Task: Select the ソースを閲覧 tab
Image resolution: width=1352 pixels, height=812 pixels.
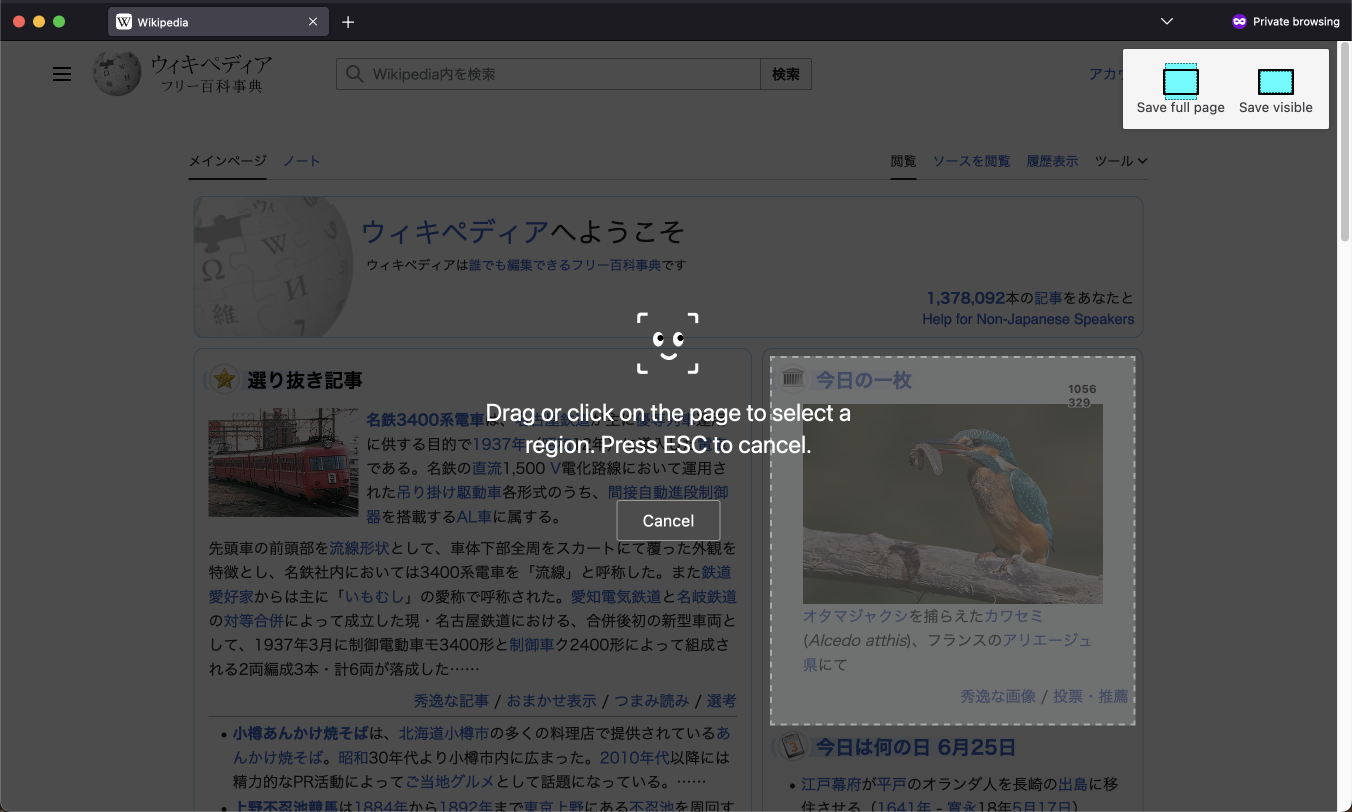Action: [970, 161]
